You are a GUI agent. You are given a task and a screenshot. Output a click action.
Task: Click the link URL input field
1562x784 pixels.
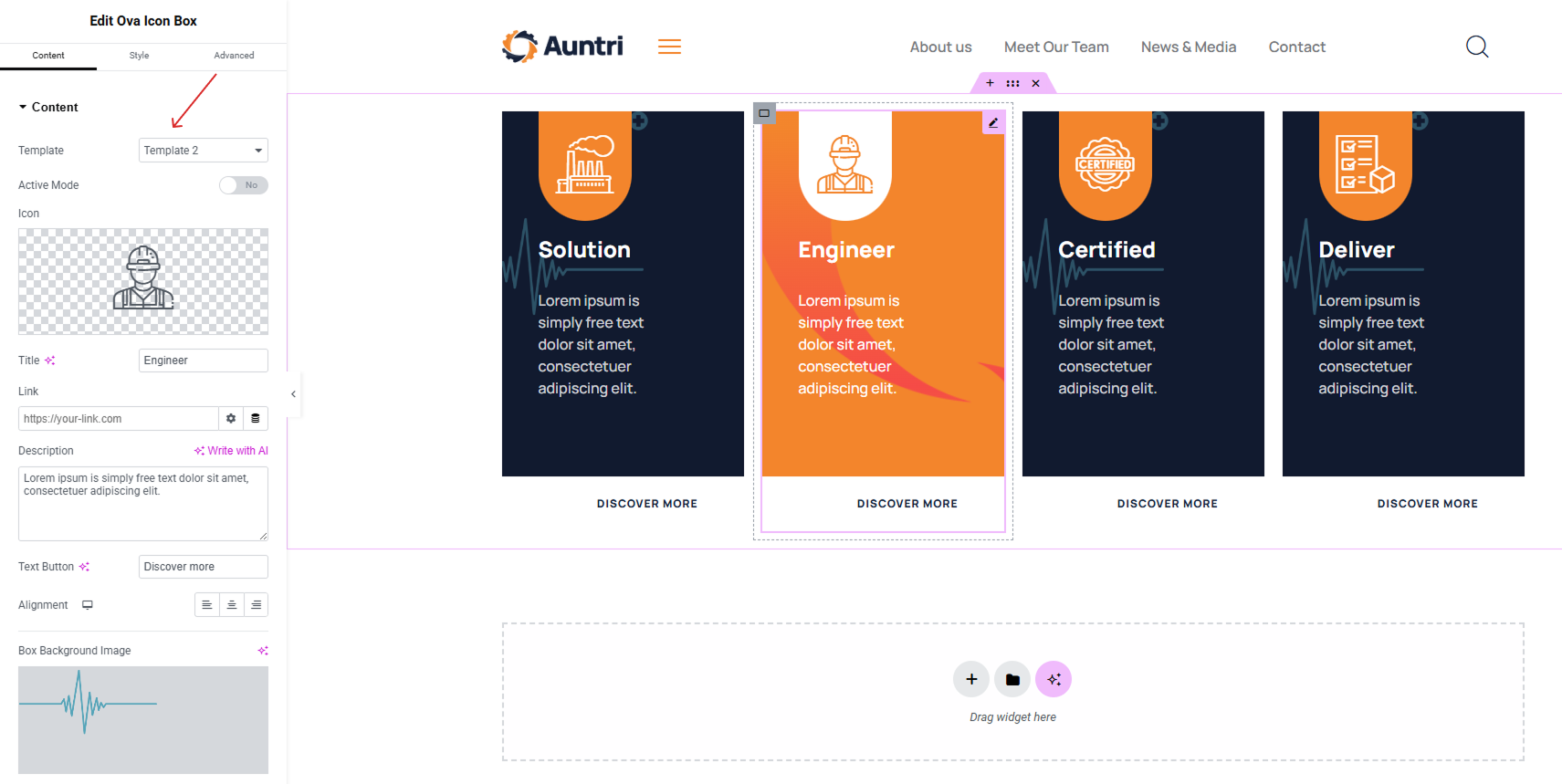[x=118, y=419]
